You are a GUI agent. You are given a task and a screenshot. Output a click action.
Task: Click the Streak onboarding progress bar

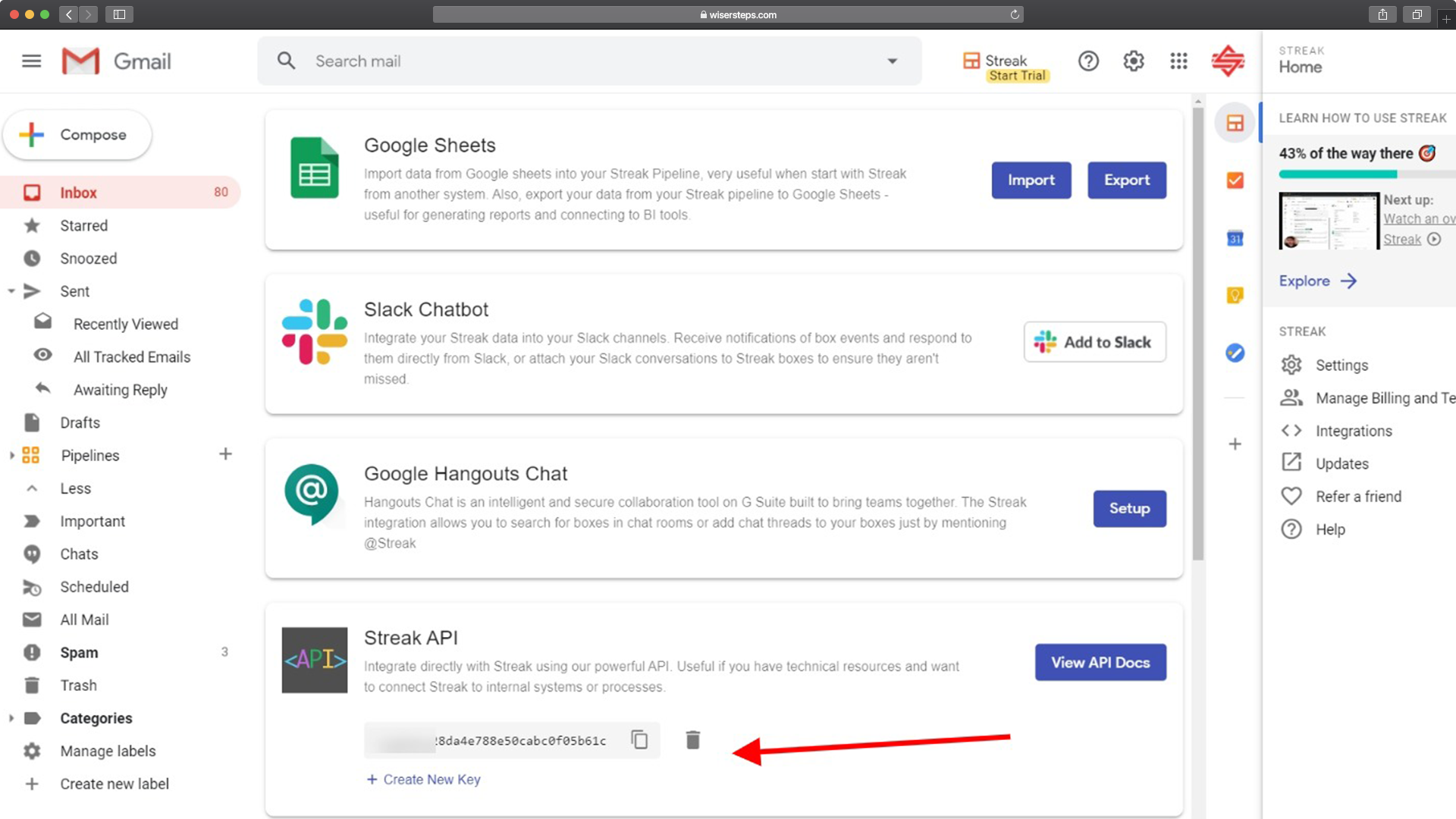coord(1367,174)
